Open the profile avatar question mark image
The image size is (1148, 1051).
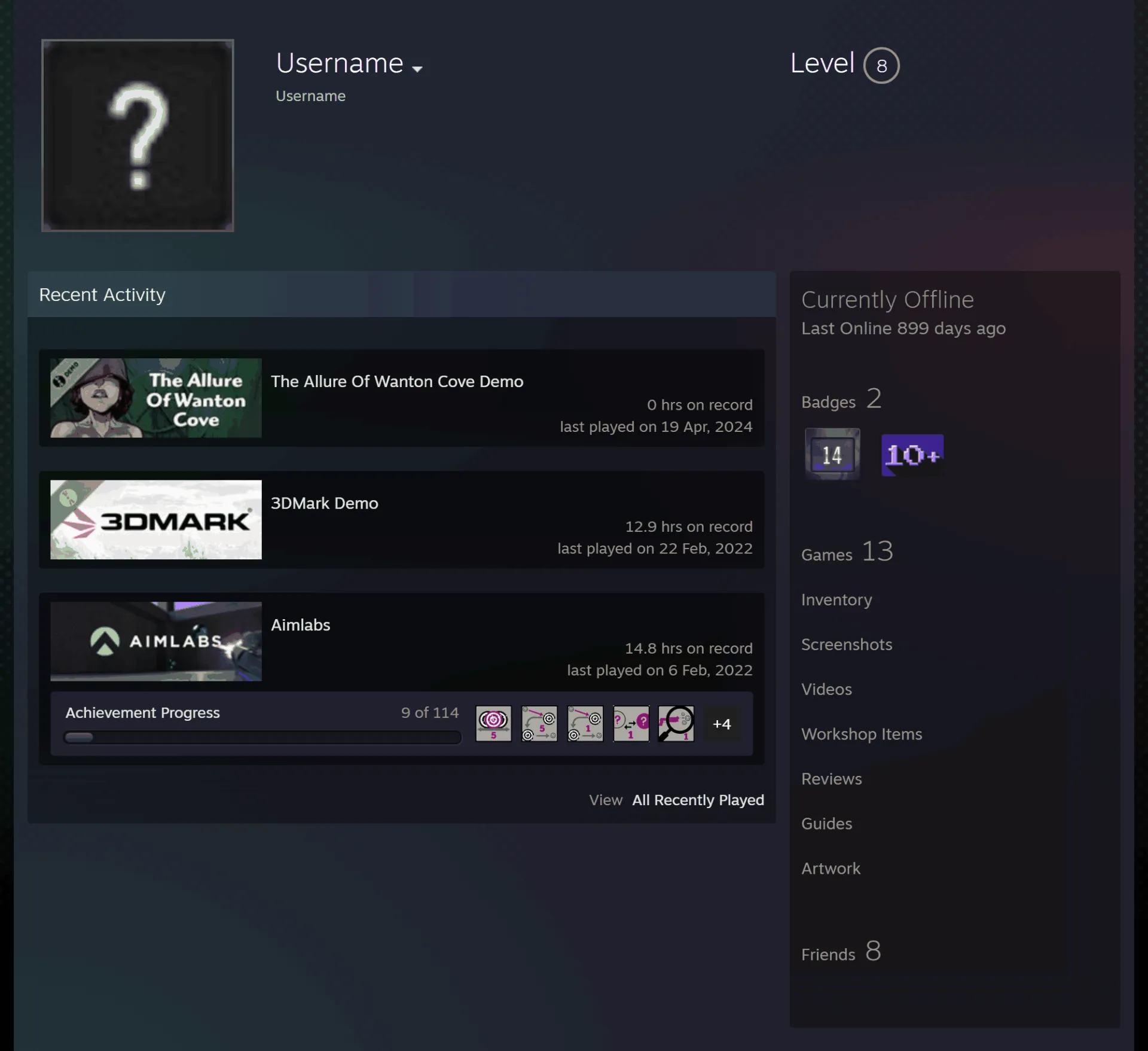[x=138, y=136]
